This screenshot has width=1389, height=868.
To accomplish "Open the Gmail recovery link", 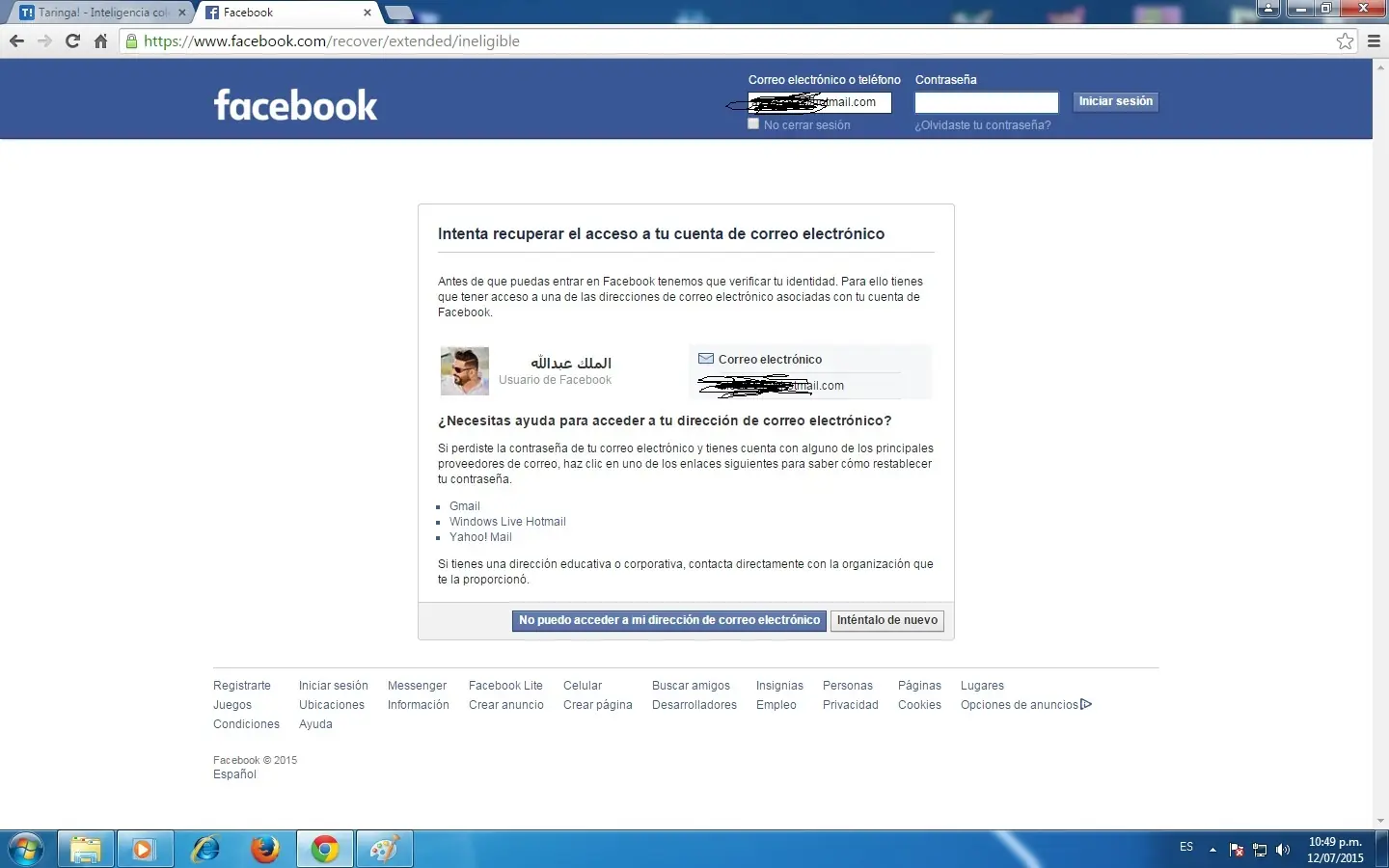I will [465, 506].
